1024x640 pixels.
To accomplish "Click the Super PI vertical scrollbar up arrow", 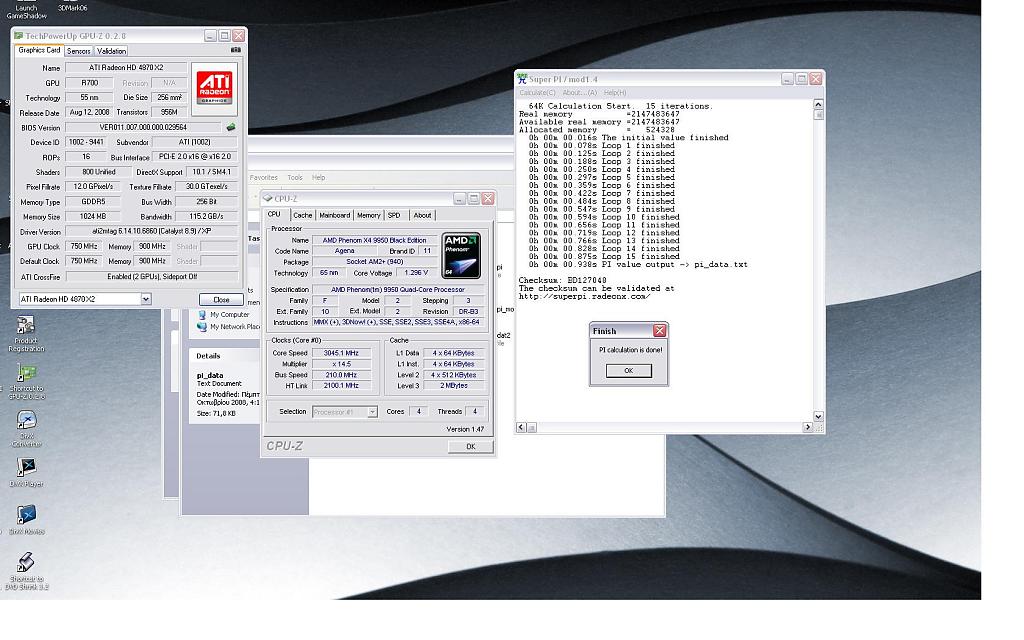I will [818, 104].
